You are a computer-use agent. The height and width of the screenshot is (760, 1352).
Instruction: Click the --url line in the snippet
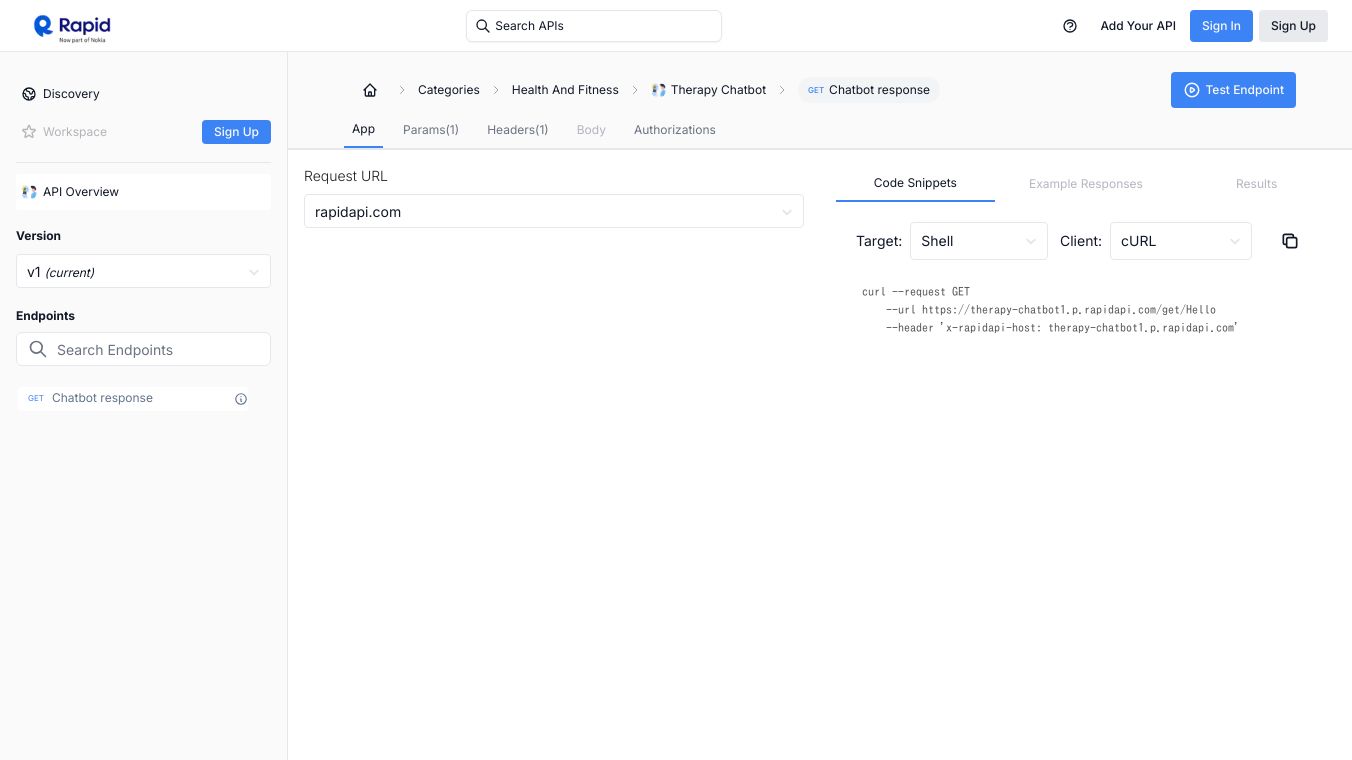click(x=1051, y=310)
